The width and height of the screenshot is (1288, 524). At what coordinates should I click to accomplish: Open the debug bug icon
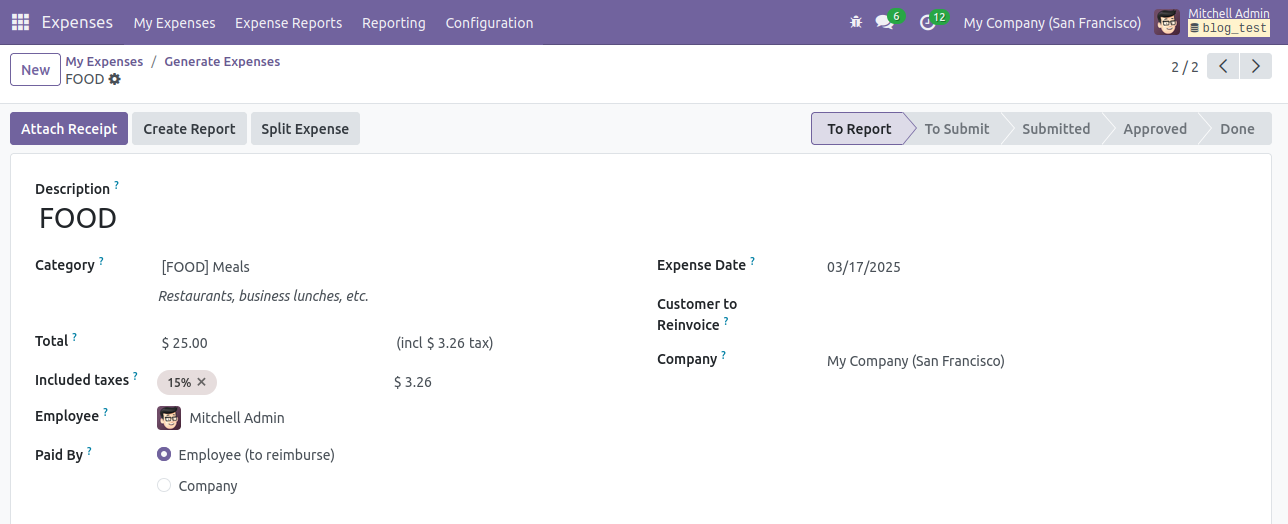pos(855,22)
